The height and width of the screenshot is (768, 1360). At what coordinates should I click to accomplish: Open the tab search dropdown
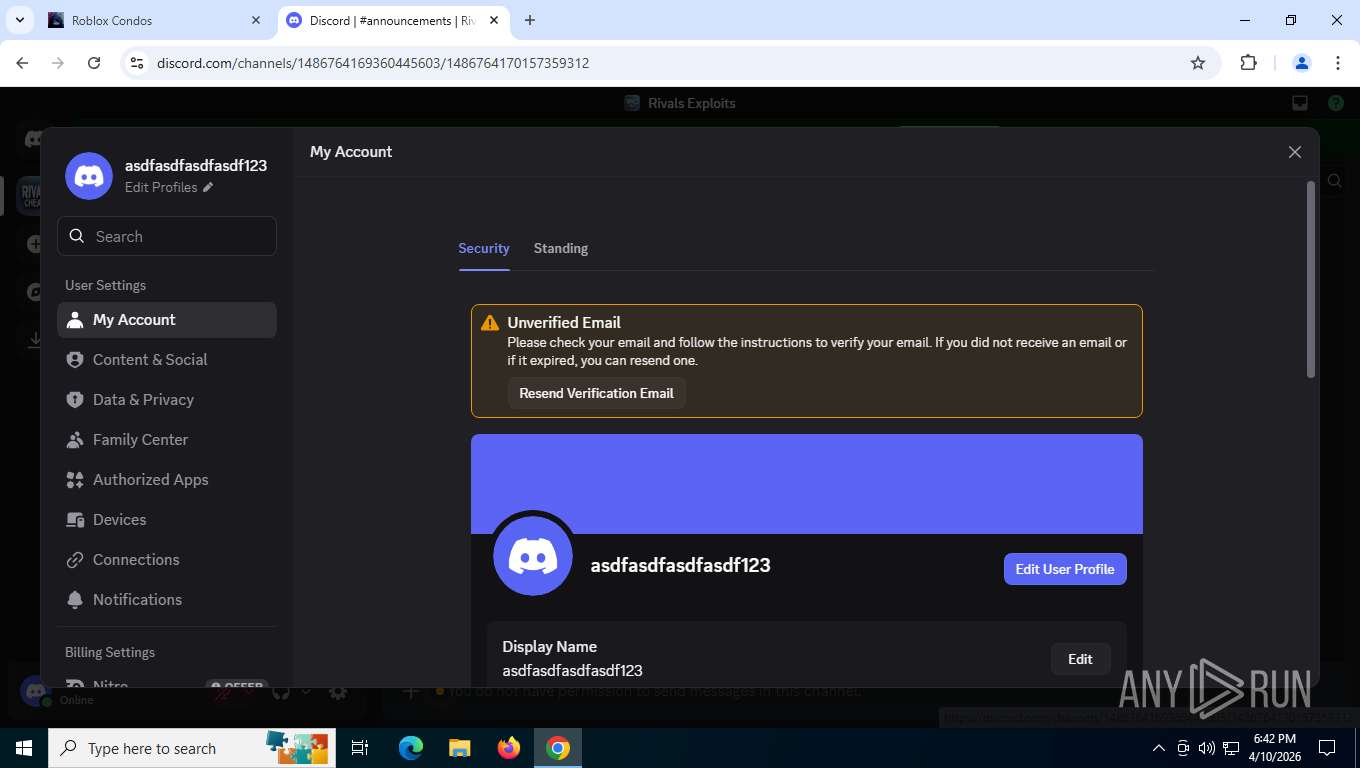(x=19, y=20)
